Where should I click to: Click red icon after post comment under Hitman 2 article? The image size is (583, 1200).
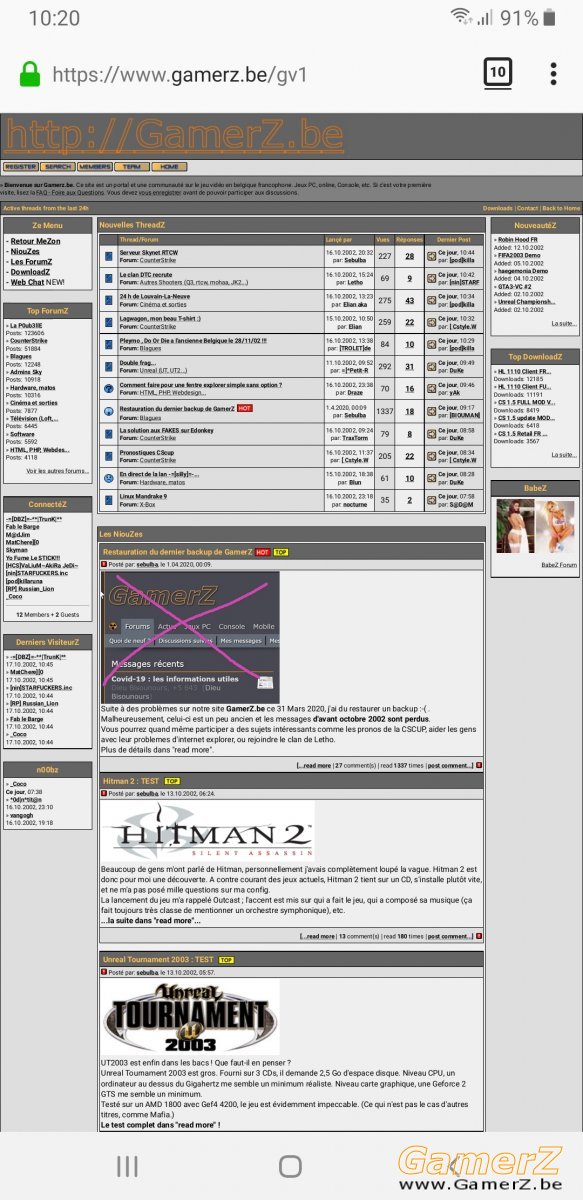(x=479, y=937)
